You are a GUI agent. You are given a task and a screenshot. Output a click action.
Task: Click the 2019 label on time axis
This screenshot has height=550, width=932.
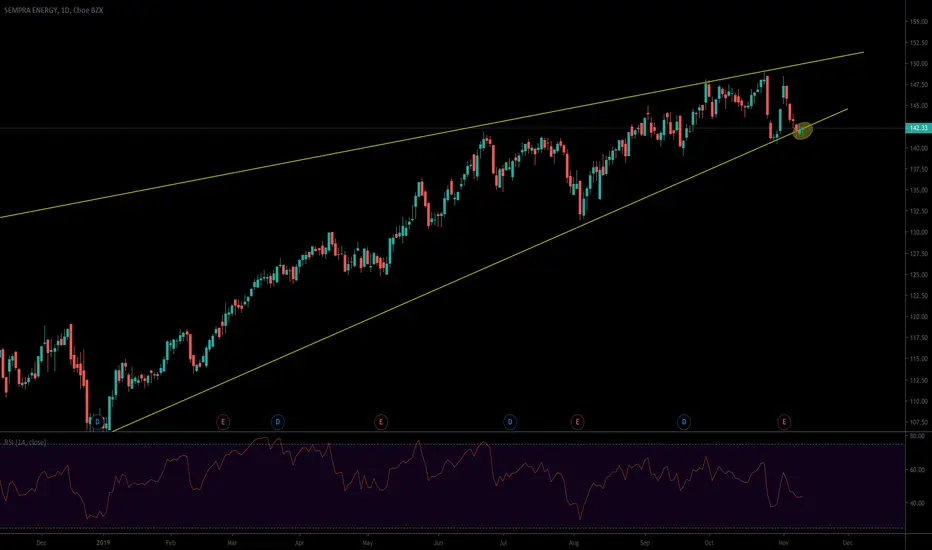pyautogui.click(x=103, y=542)
